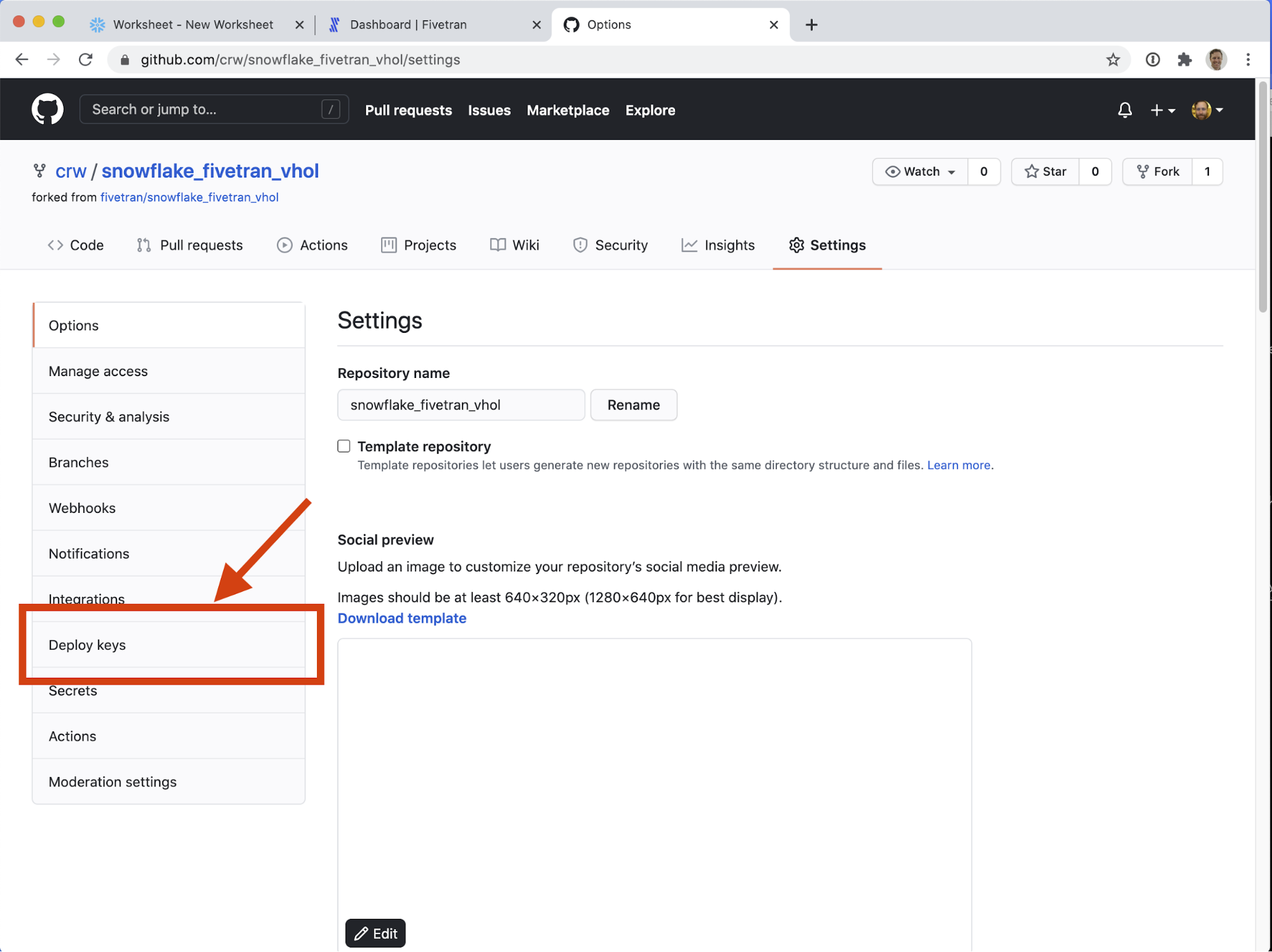Expand the Watch dropdown
Viewport: 1272px width, 952px height.
[920, 172]
